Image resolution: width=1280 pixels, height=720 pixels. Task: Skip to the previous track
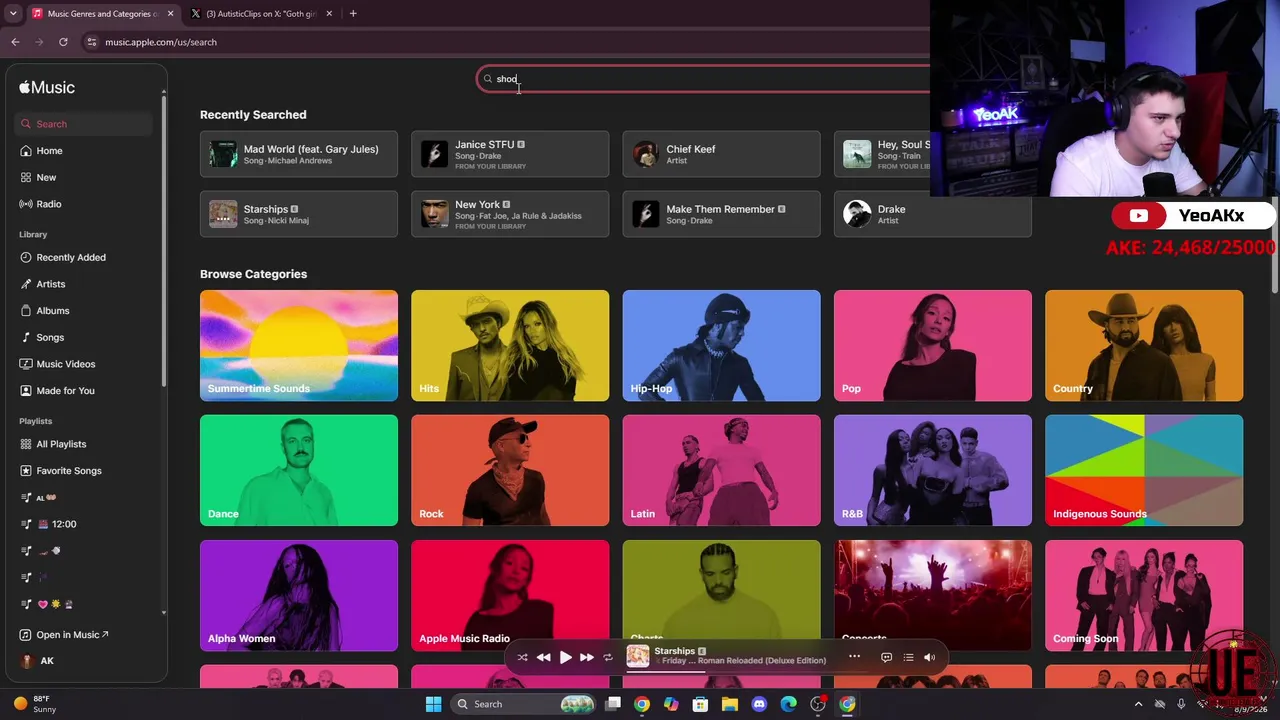coord(543,657)
